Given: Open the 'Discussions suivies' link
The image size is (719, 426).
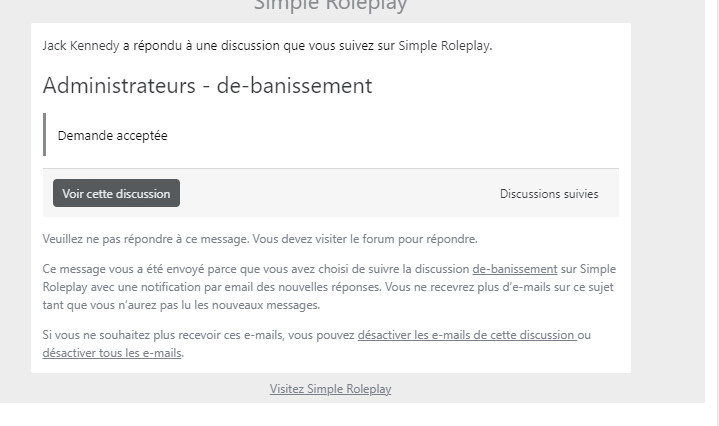Looking at the screenshot, I should pos(549,194).
